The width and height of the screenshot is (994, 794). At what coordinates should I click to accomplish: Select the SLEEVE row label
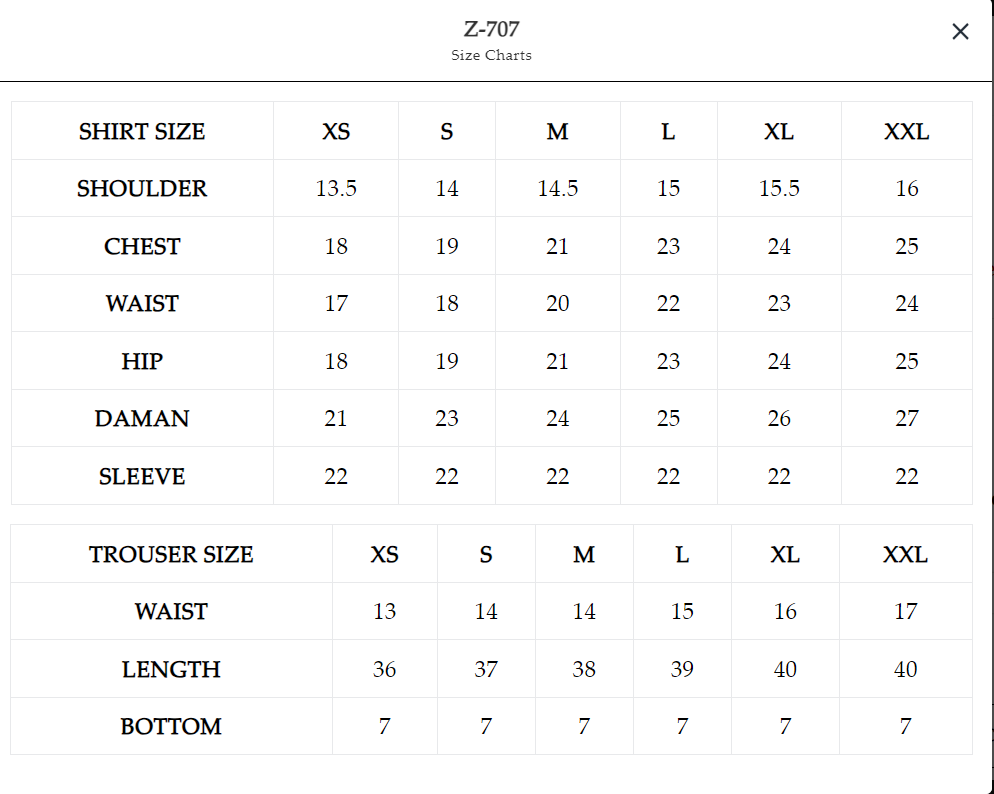(142, 477)
